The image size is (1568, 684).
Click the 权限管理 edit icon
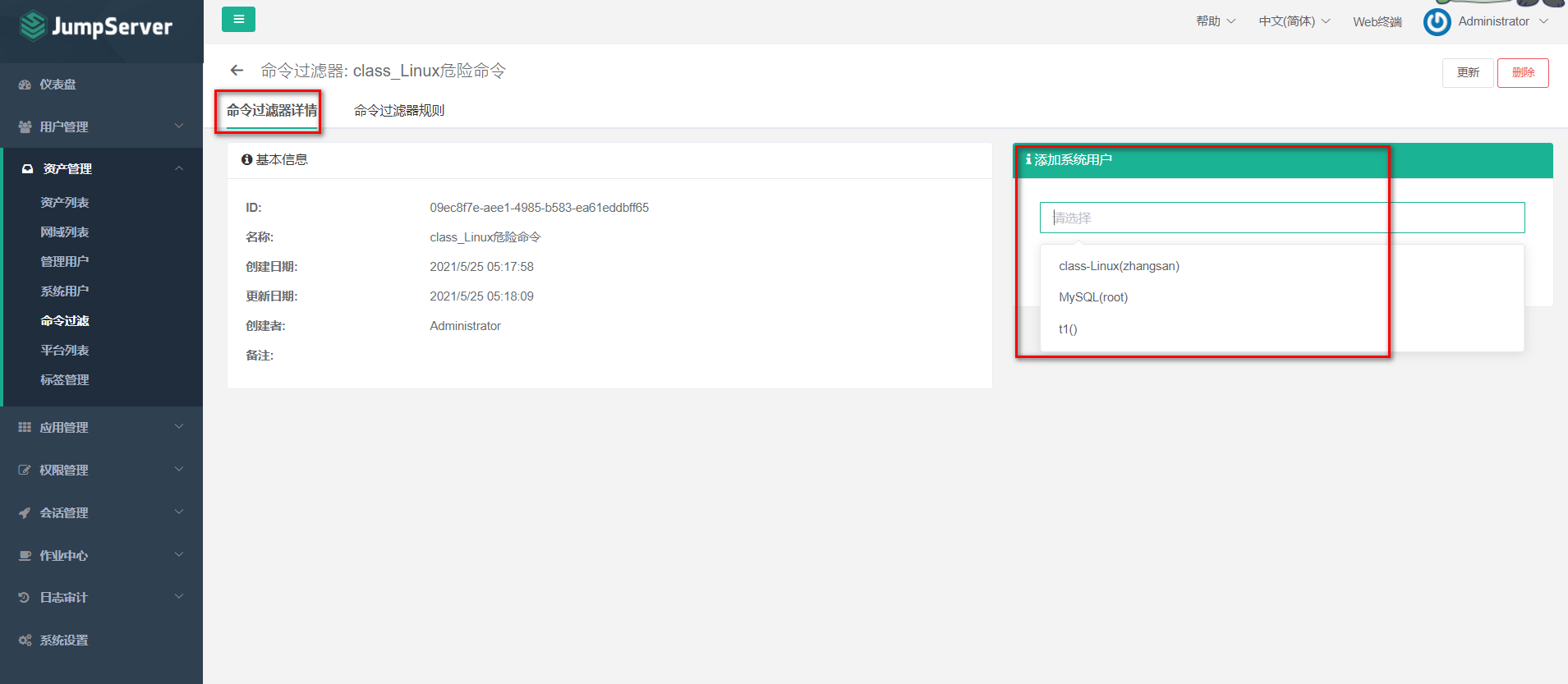click(25, 471)
